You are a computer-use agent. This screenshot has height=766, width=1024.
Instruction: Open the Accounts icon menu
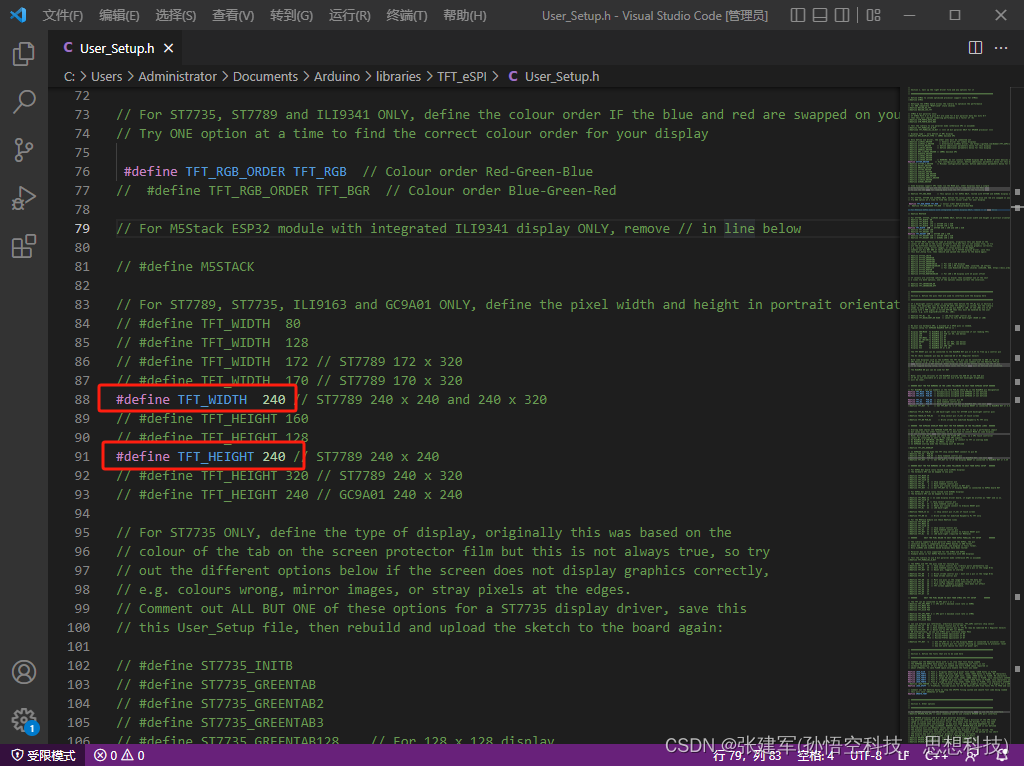click(24, 672)
